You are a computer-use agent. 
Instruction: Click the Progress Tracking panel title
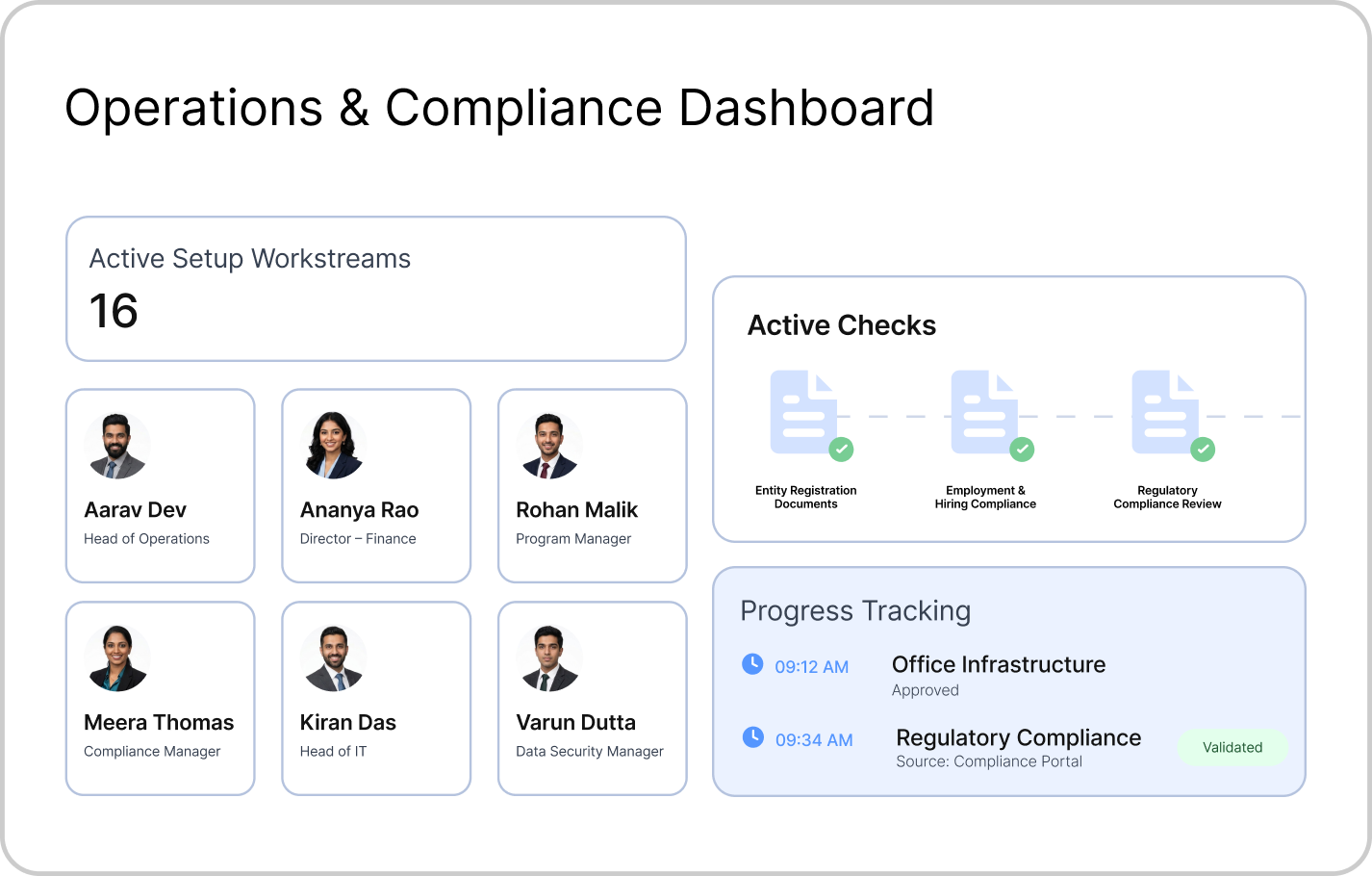click(x=854, y=611)
